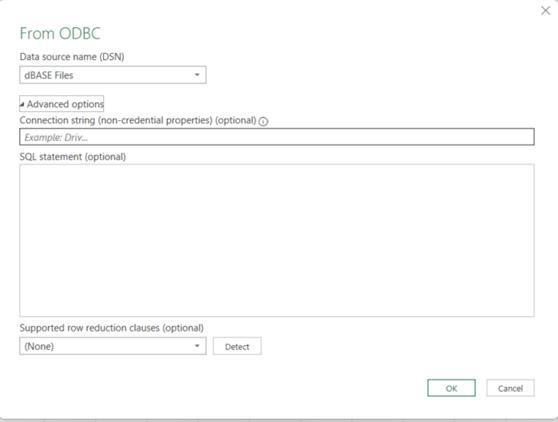Click the collapse triangle beside Advanced options
The image size is (558, 422).
coord(22,105)
